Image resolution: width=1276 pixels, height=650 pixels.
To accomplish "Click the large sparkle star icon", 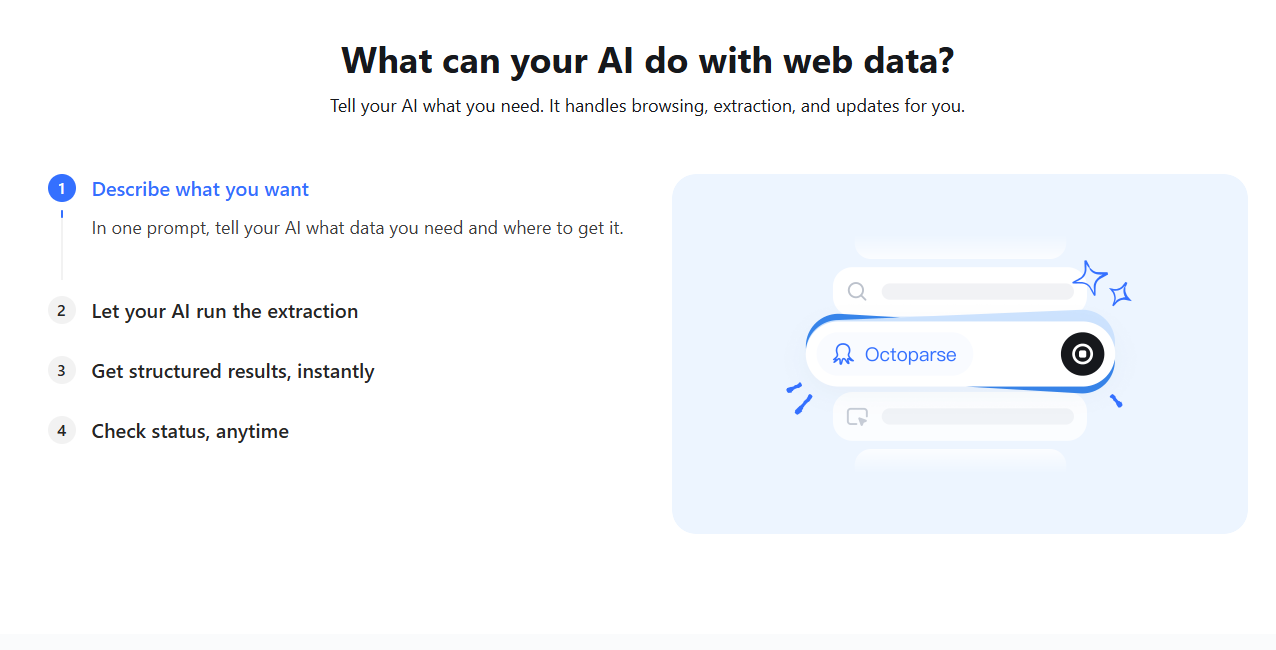I will [1090, 278].
